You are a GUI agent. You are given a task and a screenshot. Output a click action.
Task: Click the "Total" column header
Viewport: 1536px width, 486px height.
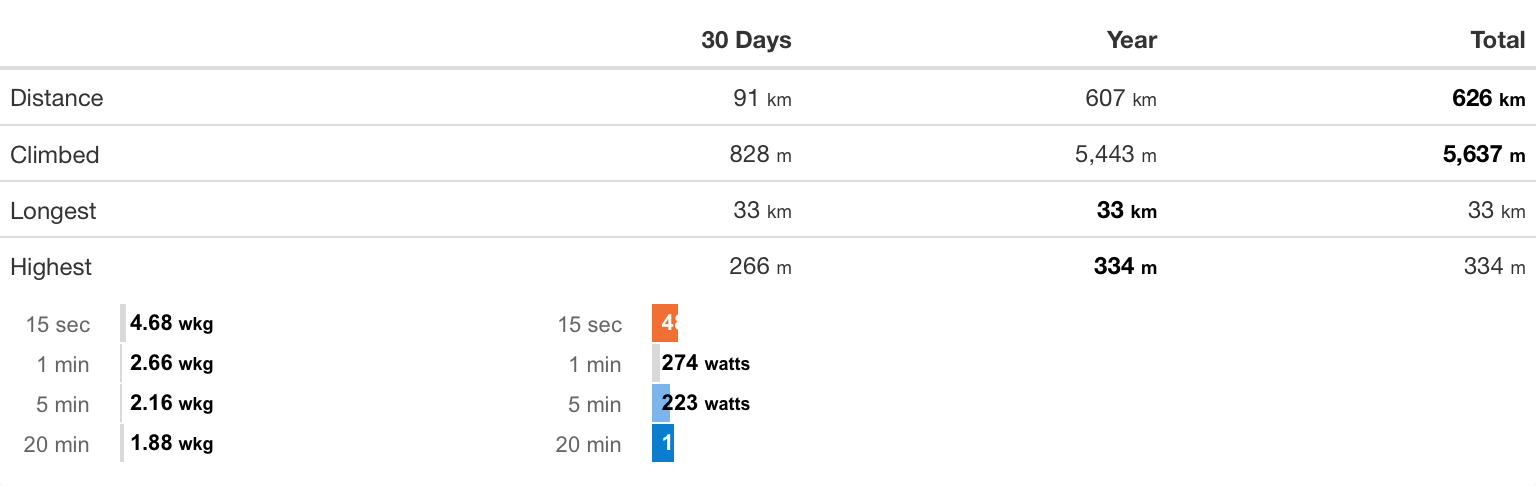click(x=1497, y=40)
